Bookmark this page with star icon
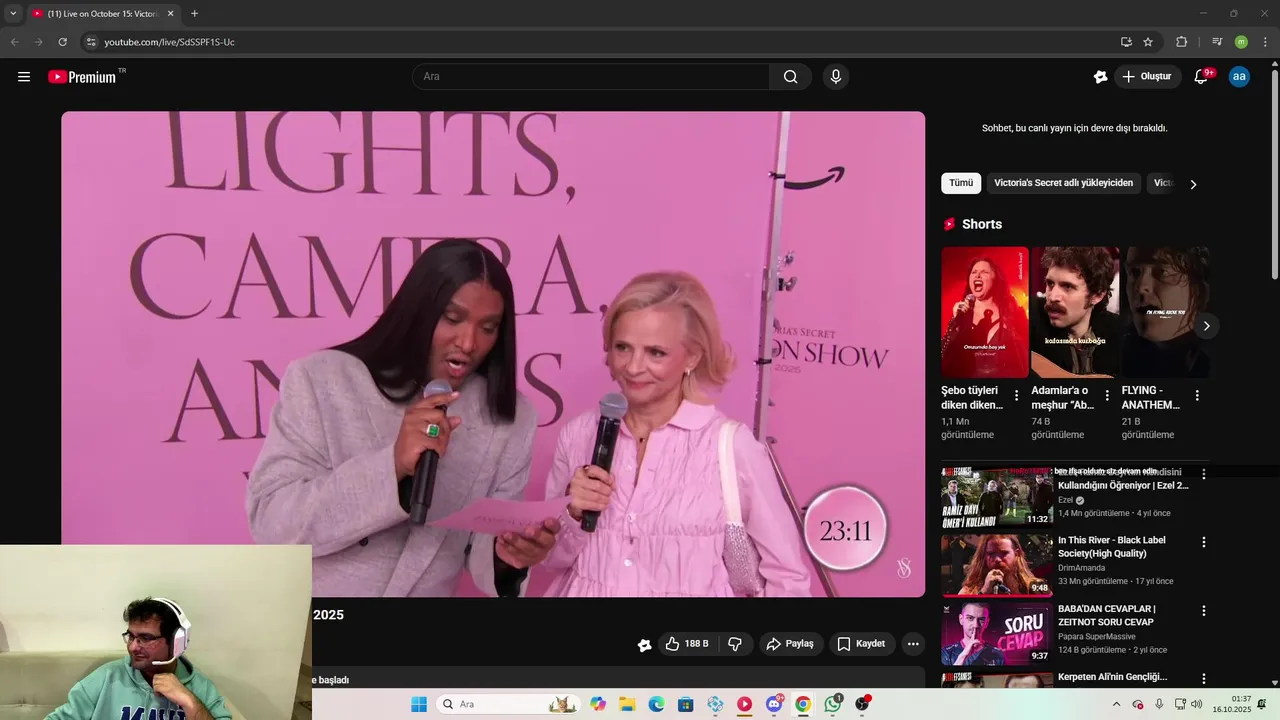 click(x=1148, y=42)
